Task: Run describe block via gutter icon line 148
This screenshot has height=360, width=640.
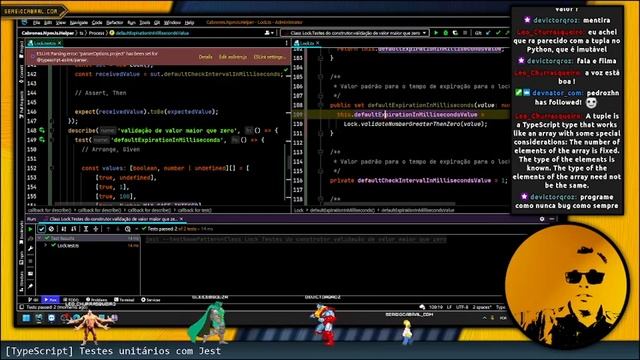Action: [x=42, y=131]
